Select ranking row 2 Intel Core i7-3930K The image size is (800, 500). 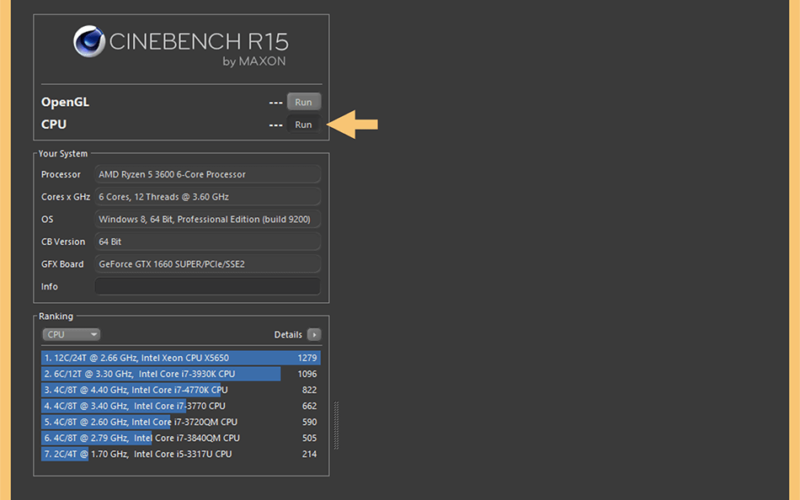(181, 374)
